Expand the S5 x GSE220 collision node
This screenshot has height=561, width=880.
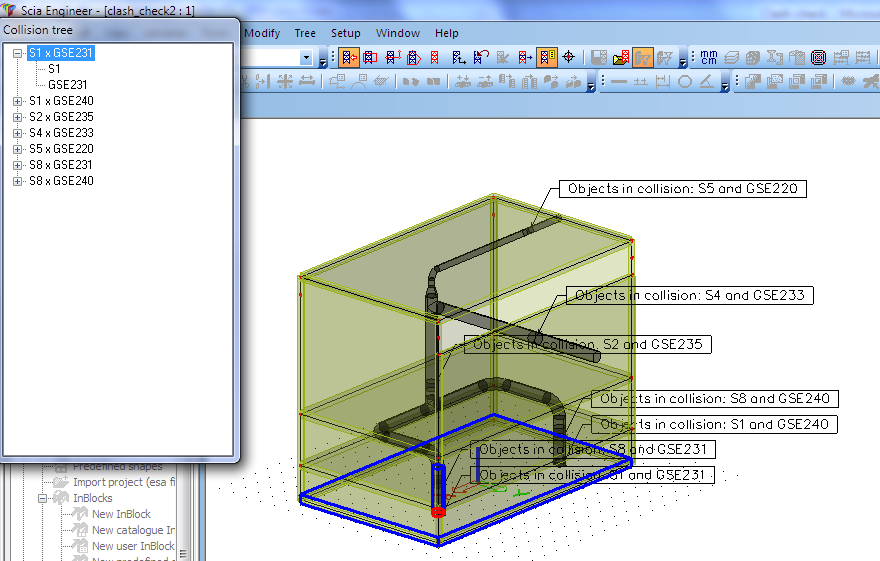coord(17,149)
